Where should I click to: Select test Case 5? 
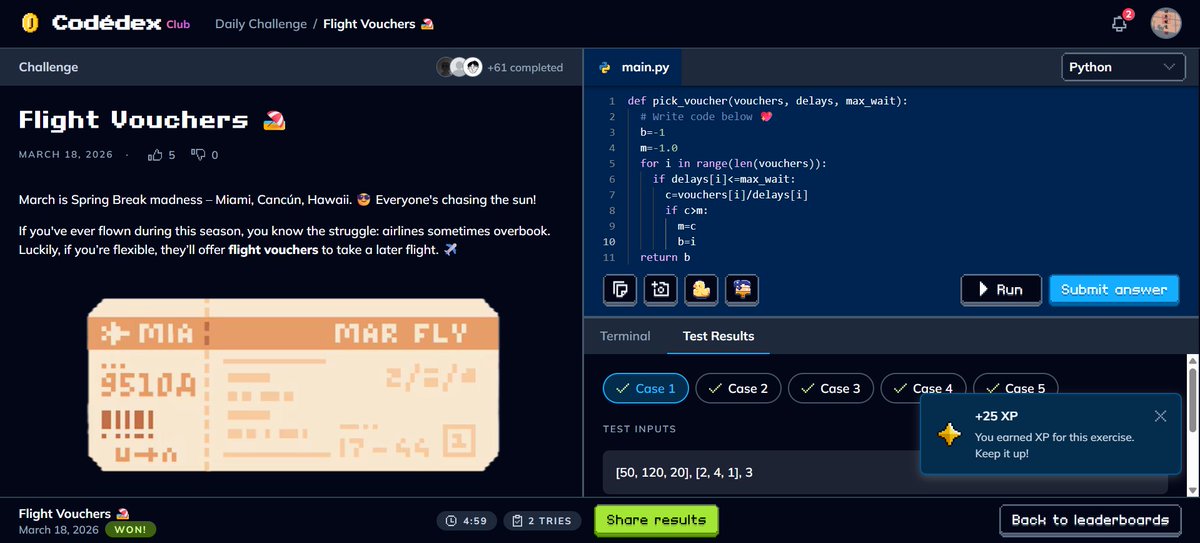pyautogui.click(x=1015, y=388)
